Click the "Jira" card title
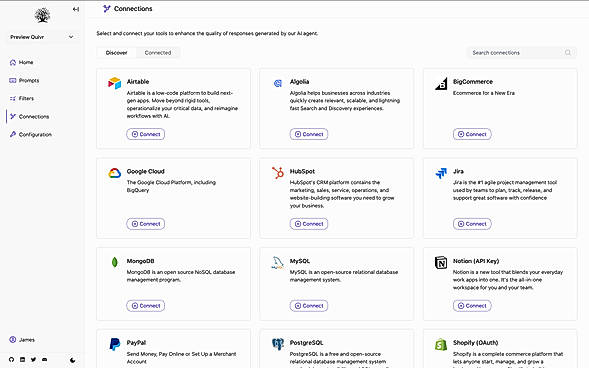The image size is (589, 368). coord(458,171)
